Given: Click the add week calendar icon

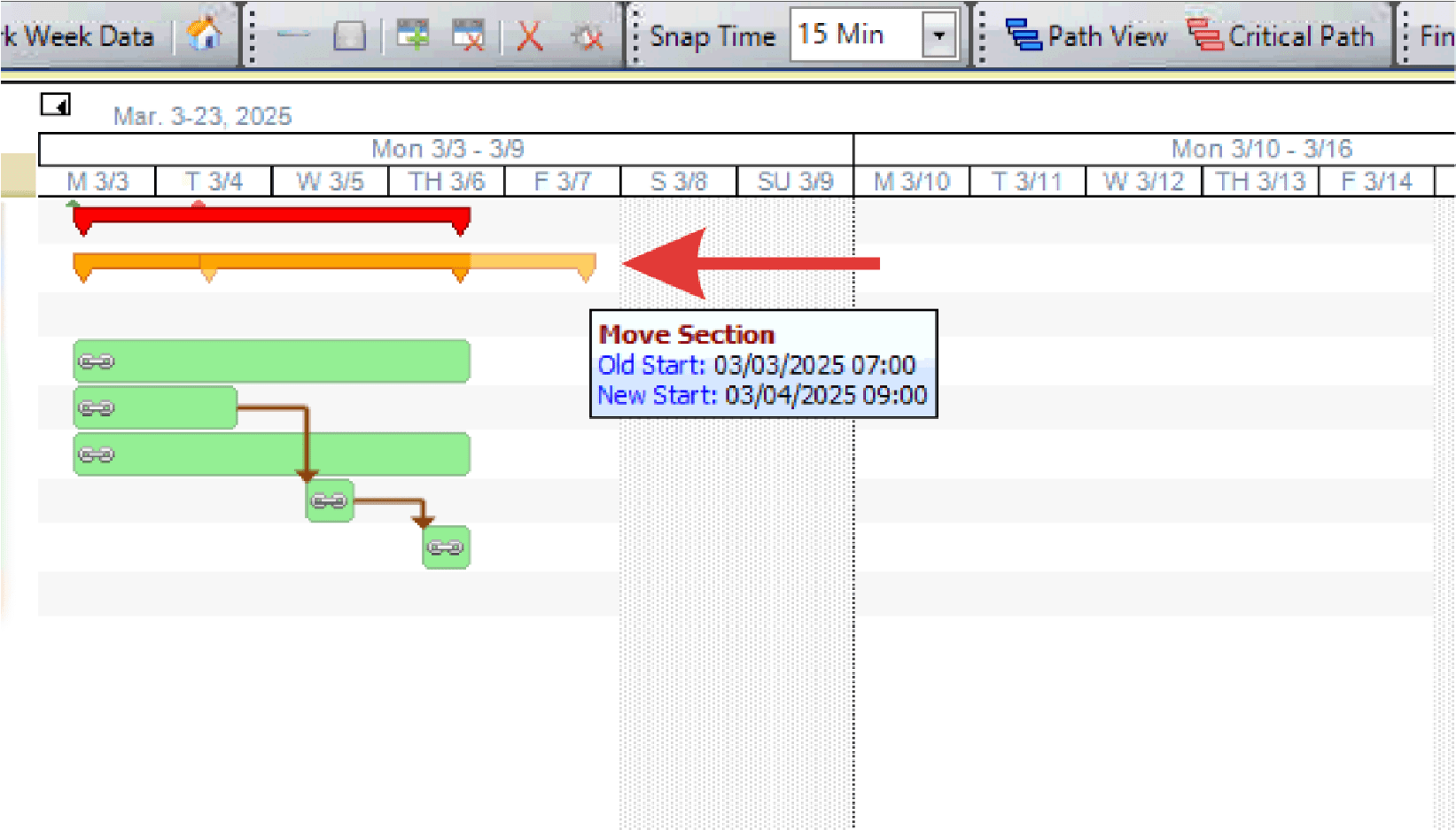Looking at the screenshot, I should (412, 36).
